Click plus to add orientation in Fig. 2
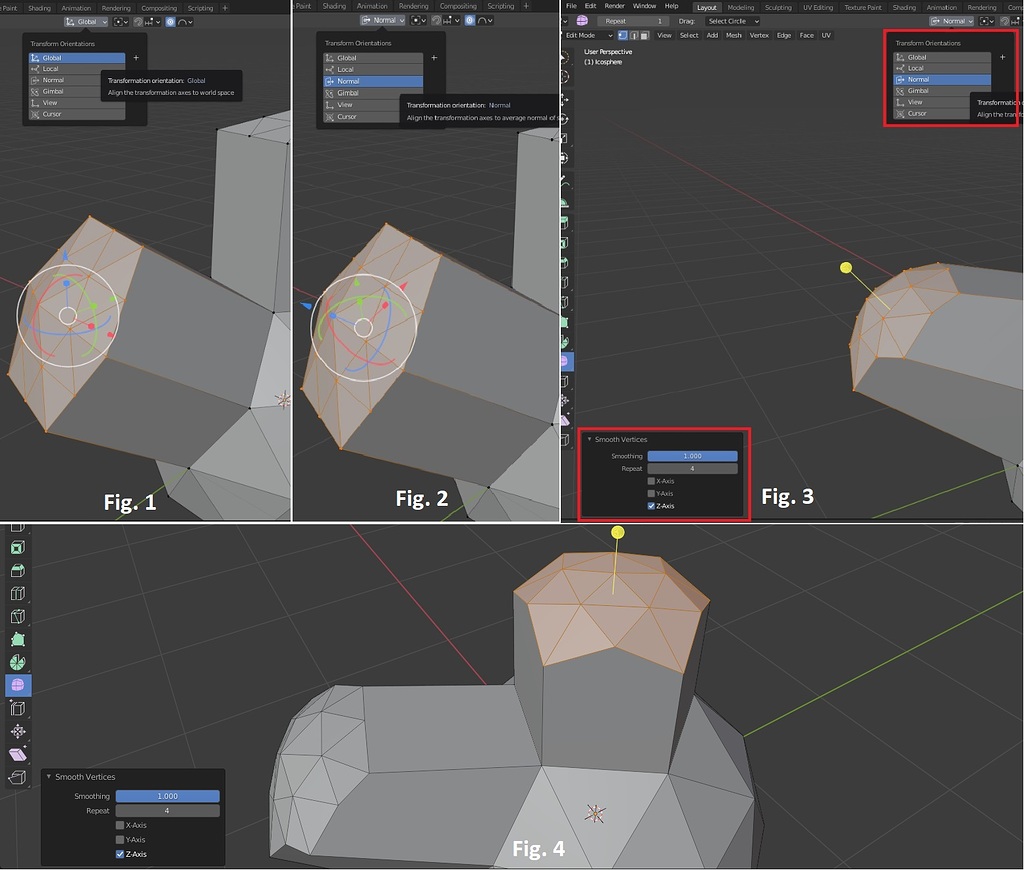1024x870 pixels. [x=434, y=57]
